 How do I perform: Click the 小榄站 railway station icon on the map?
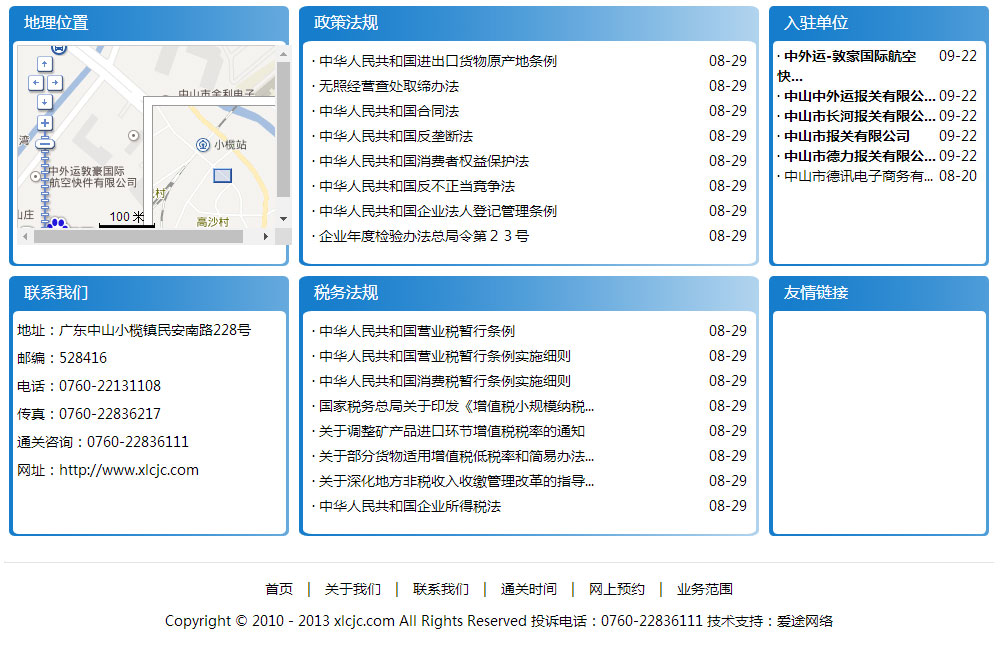click(203, 145)
